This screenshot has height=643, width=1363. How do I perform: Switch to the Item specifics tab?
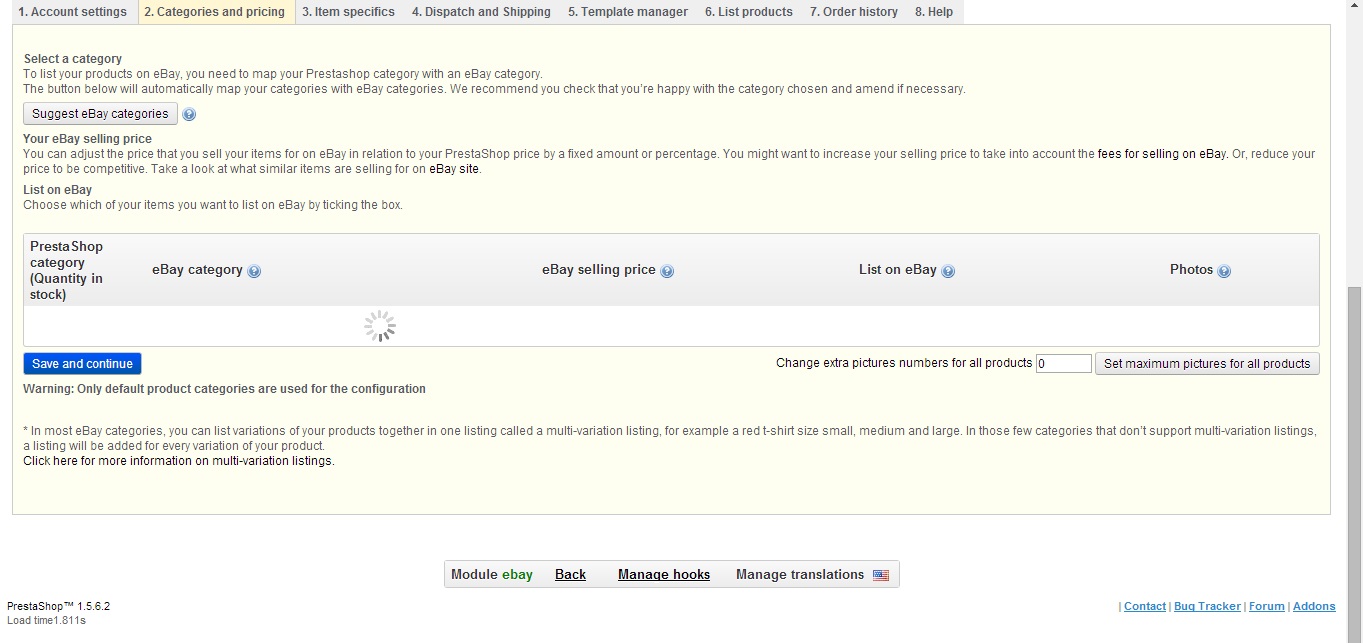click(x=348, y=12)
